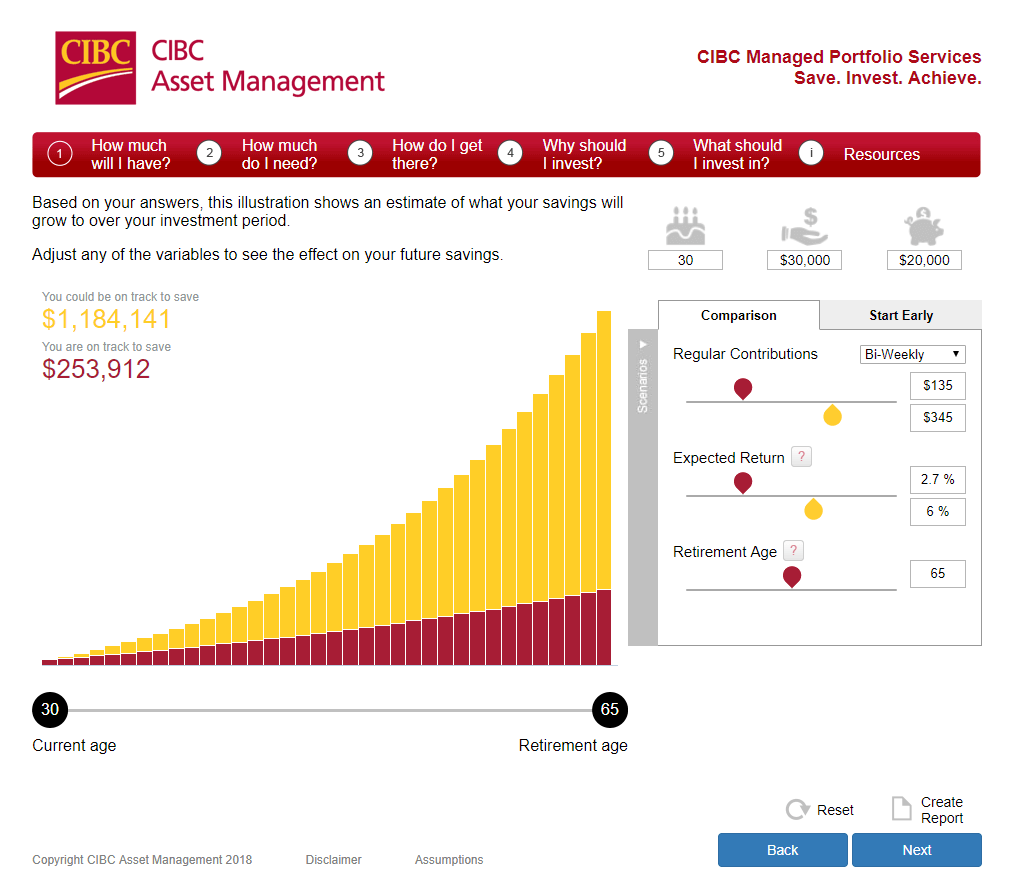Edit the 6 % expected return field
Viewport: 1014px width, 875px height.
(938, 512)
